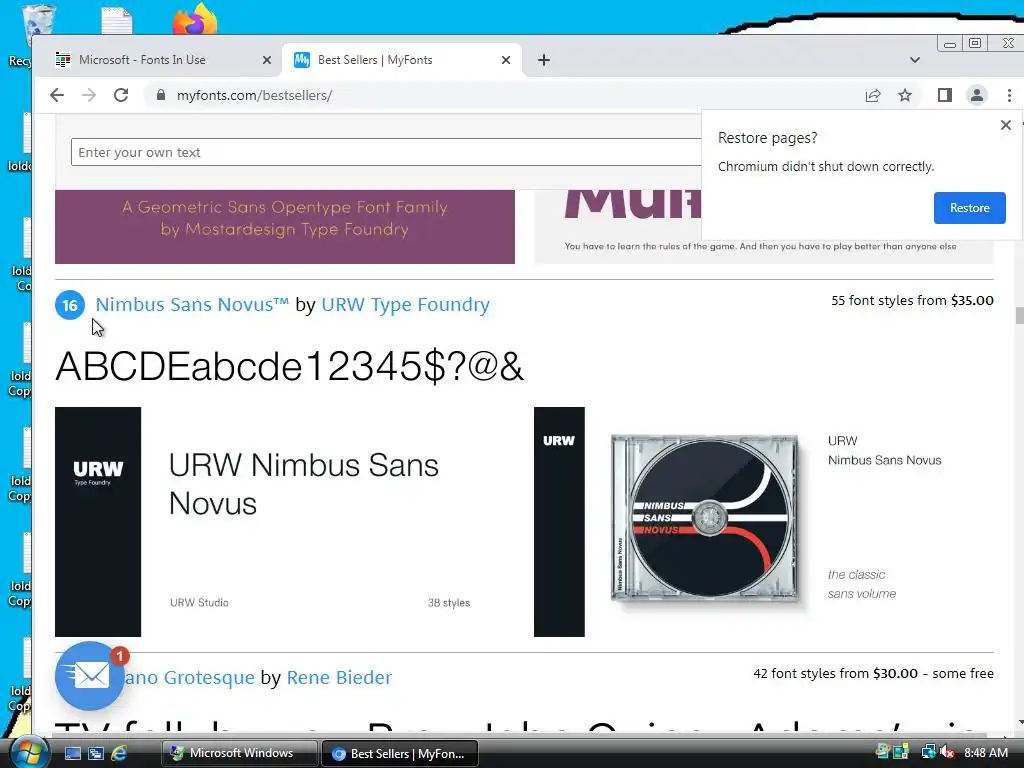The image size is (1024, 768).
Task: Open Chromium three-dot menu
Action: coord(1009,95)
